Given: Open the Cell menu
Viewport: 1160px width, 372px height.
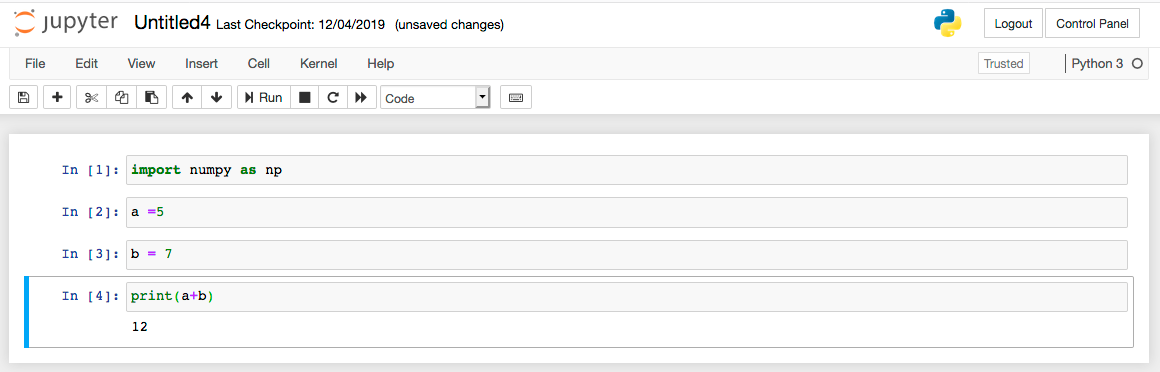Looking at the screenshot, I should pyautogui.click(x=259, y=64).
